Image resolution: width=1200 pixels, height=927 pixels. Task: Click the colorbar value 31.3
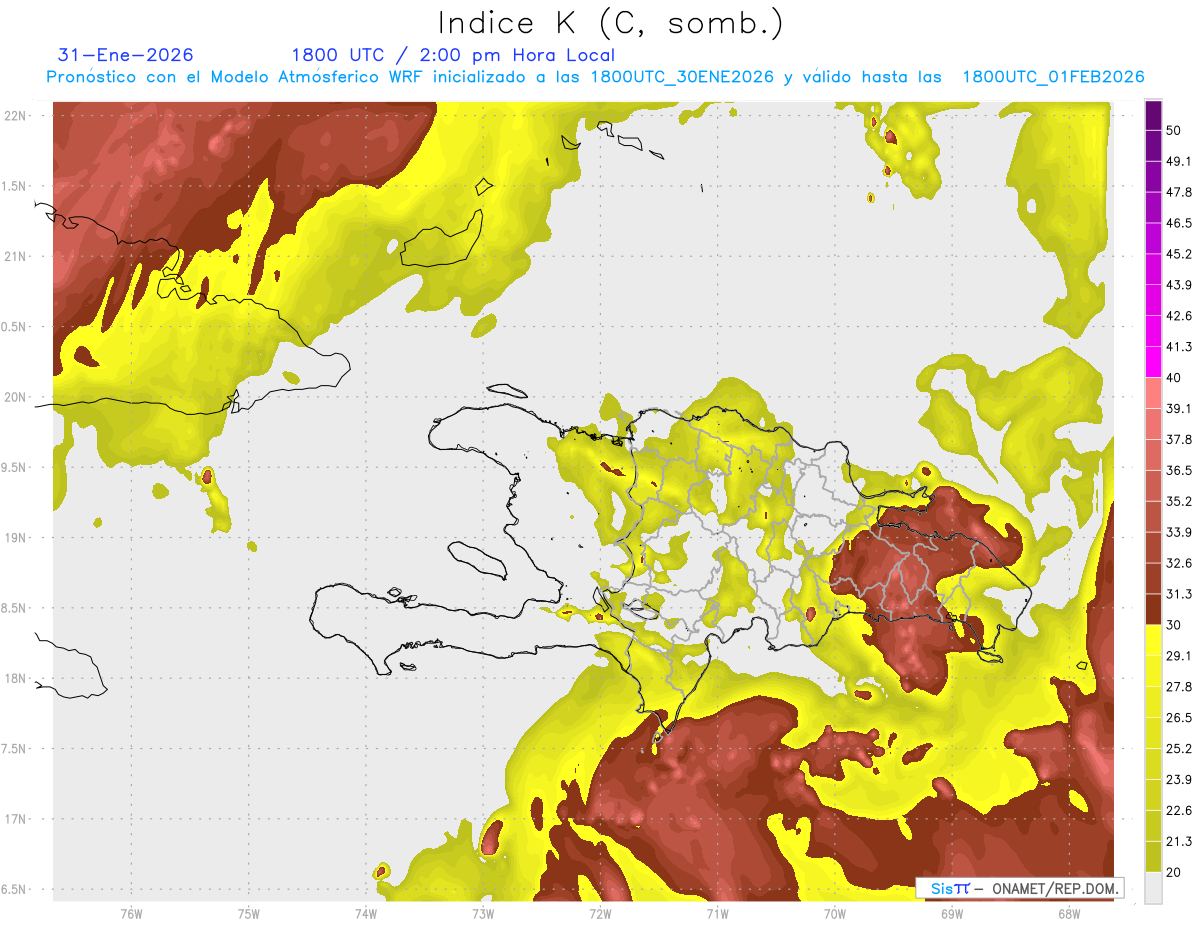coord(1179,594)
